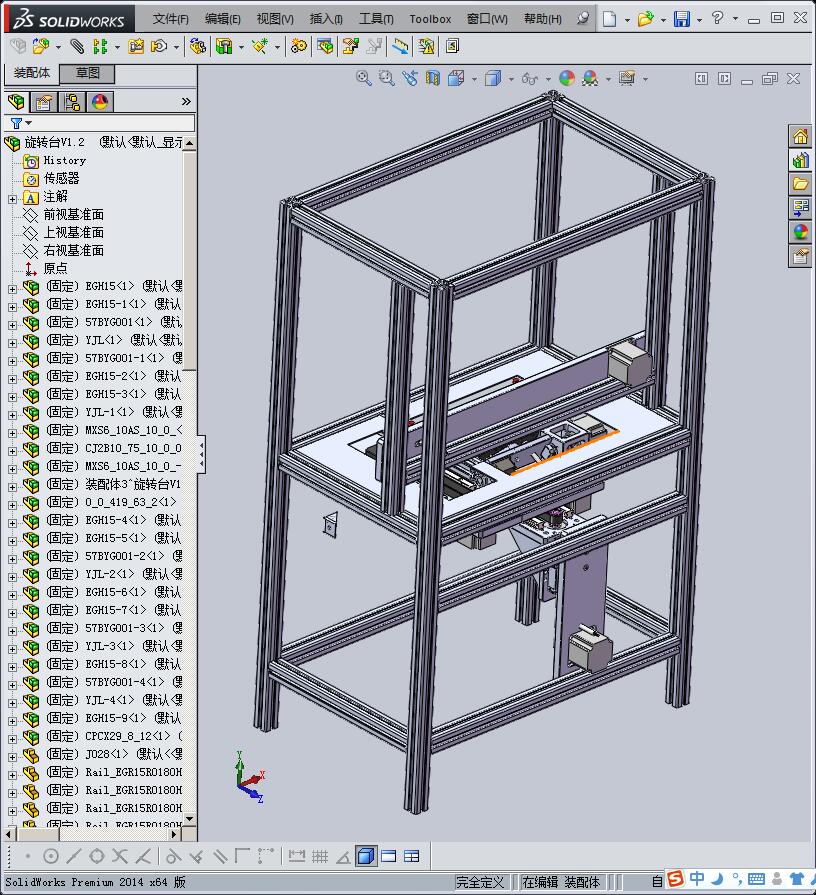Image resolution: width=816 pixels, height=895 pixels.
Task: Open the 视图(V) menu
Action: click(x=275, y=19)
